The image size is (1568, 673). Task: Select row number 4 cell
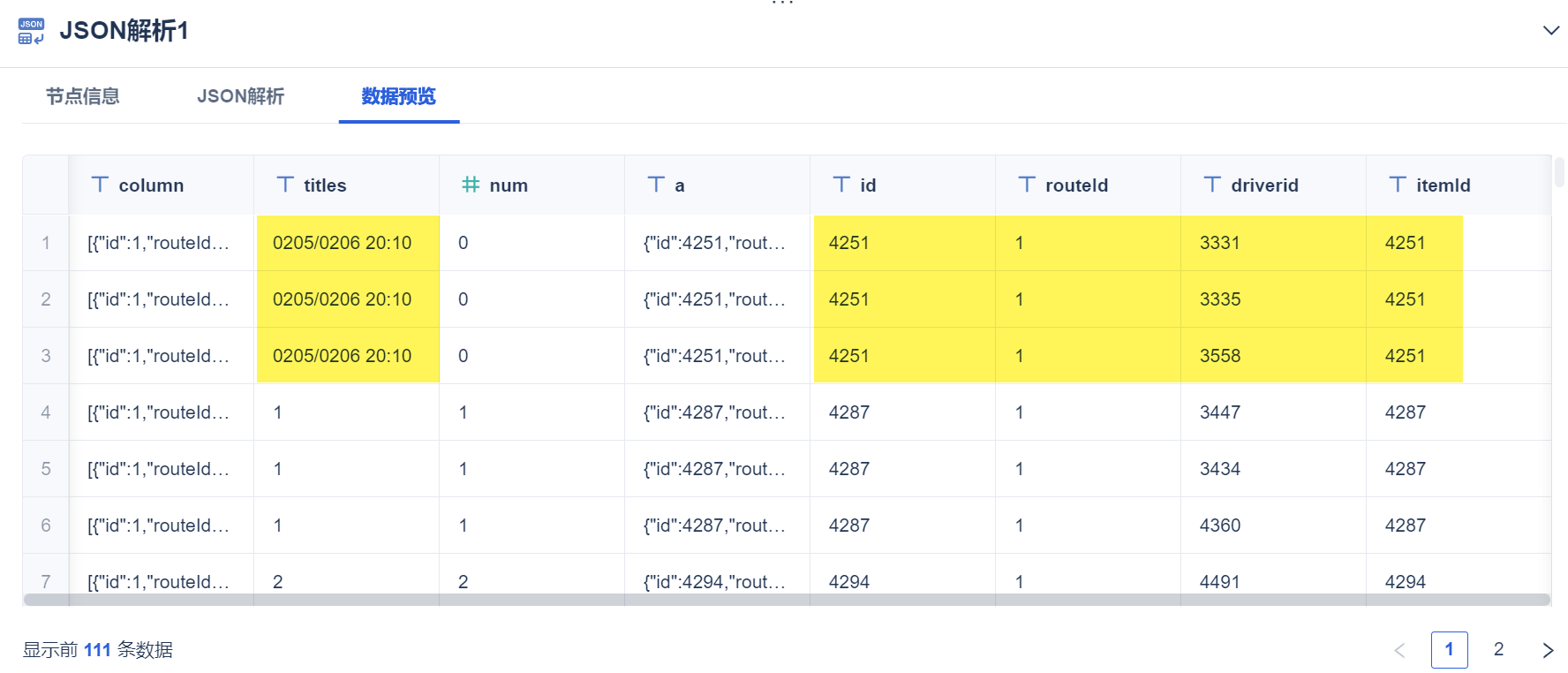(x=46, y=412)
